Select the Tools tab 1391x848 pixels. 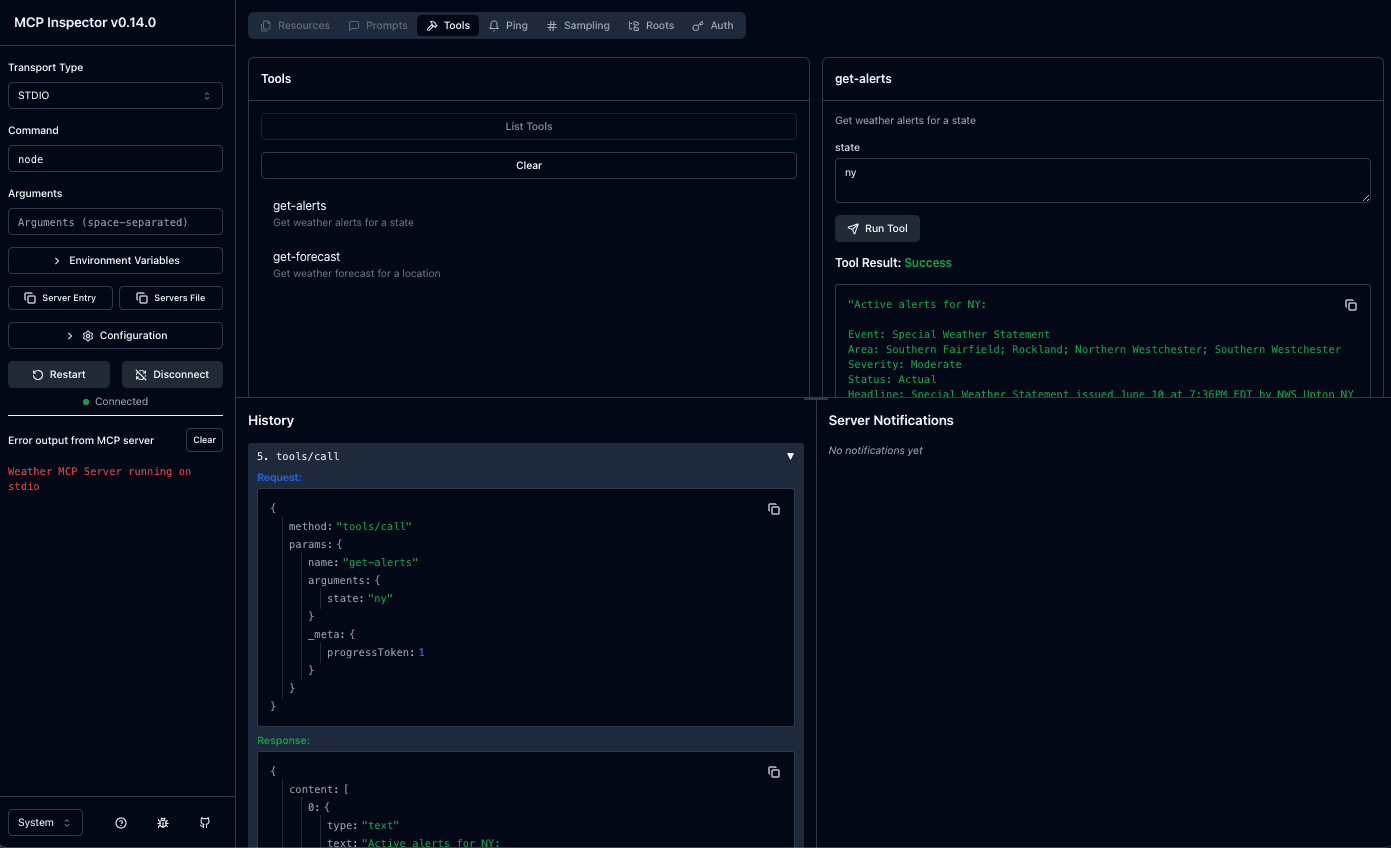[448, 25]
